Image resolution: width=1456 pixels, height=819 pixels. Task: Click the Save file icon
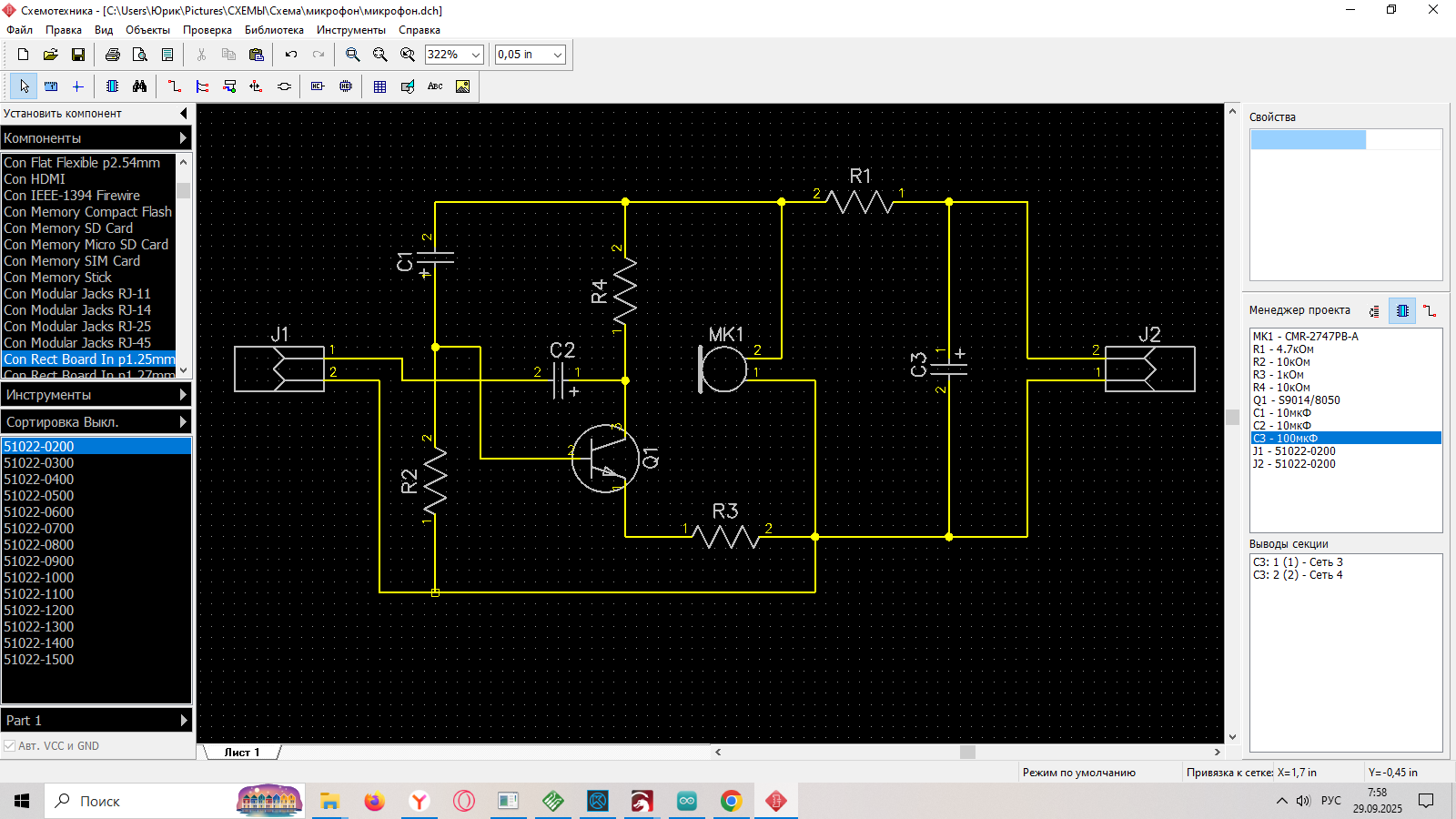point(78,55)
